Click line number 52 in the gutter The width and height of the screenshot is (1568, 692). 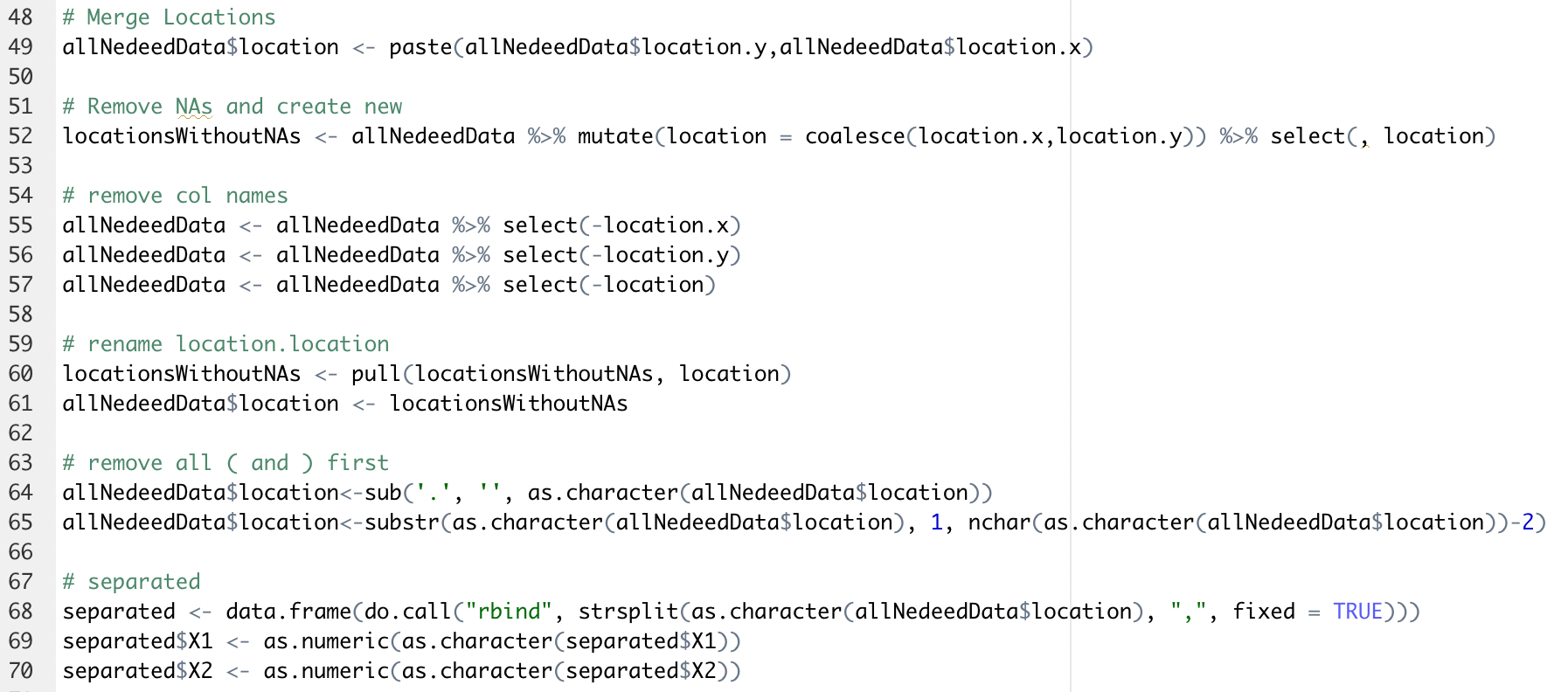coord(20,136)
